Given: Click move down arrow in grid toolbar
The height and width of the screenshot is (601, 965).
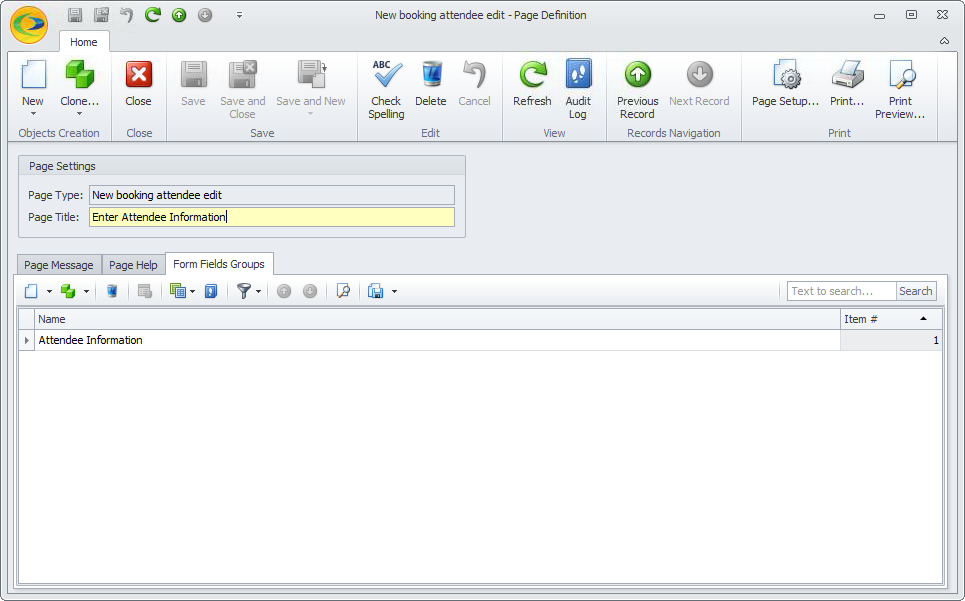Looking at the screenshot, I should pos(310,291).
